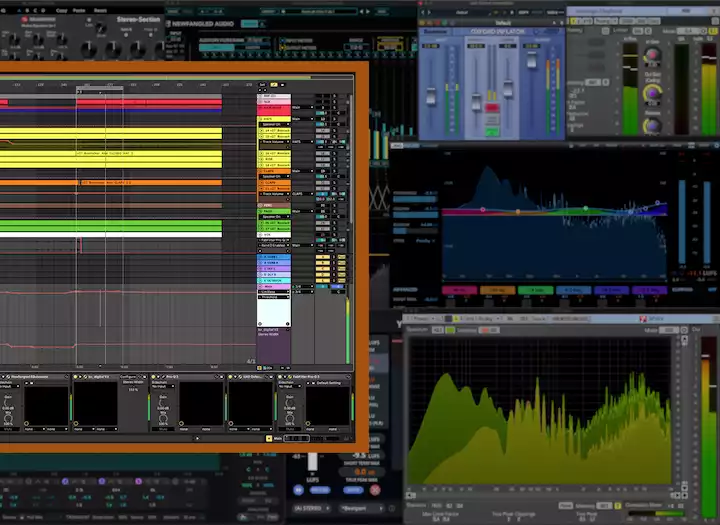The width and height of the screenshot is (720, 525).
Task: Toggle the green button in Oxford Inflator
Action: (x=490, y=130)
